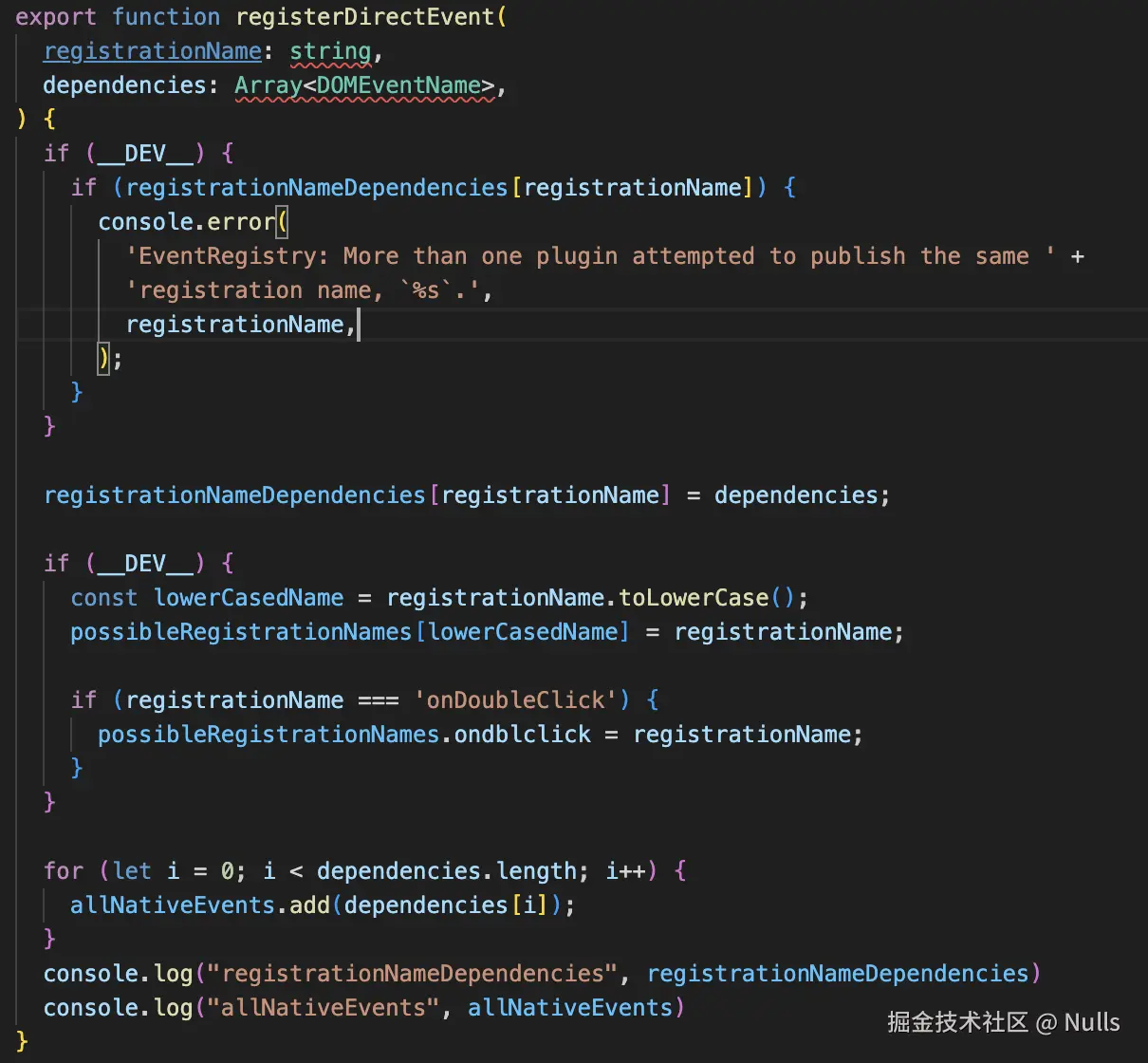
Task: Click the allNativeEvents.add call
Action: pyautogui.click(x=200, y=905)
